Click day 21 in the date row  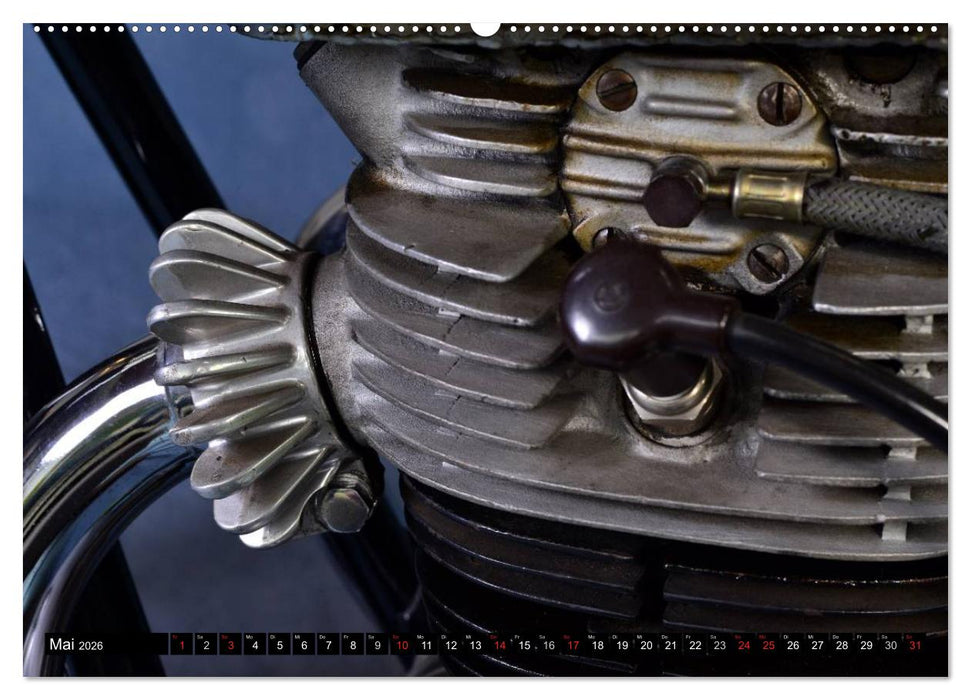[x=671, y=645]
